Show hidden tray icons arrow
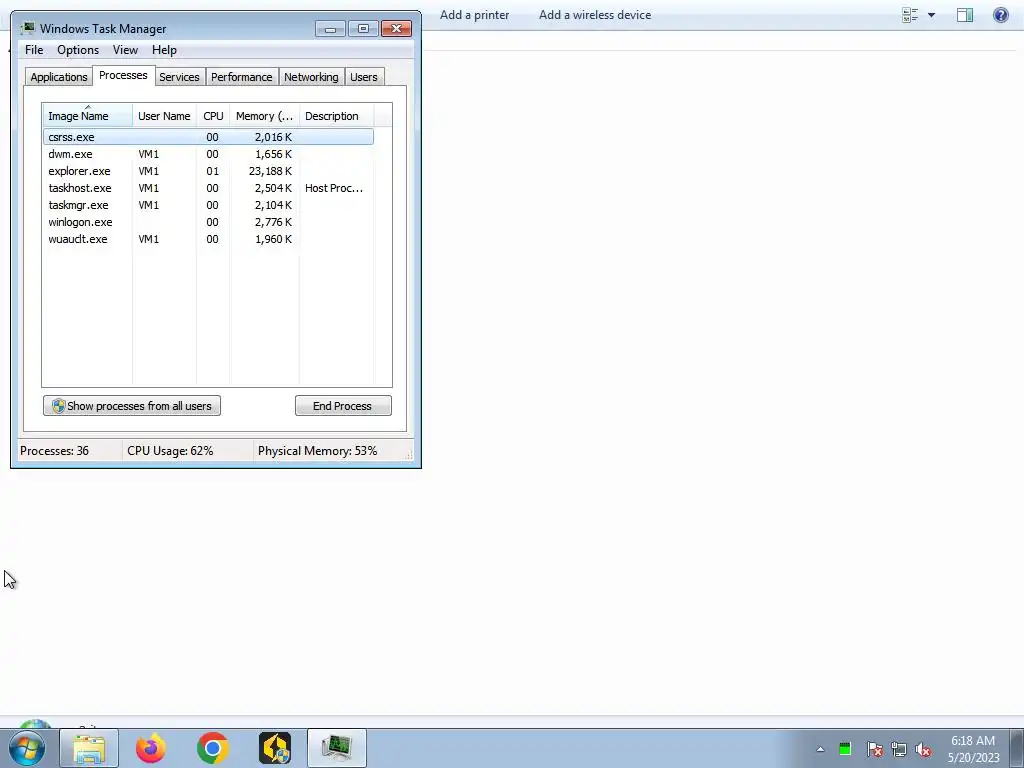Screen dimensions: 1024x768 pyautogui.click(x=820, y=749)
